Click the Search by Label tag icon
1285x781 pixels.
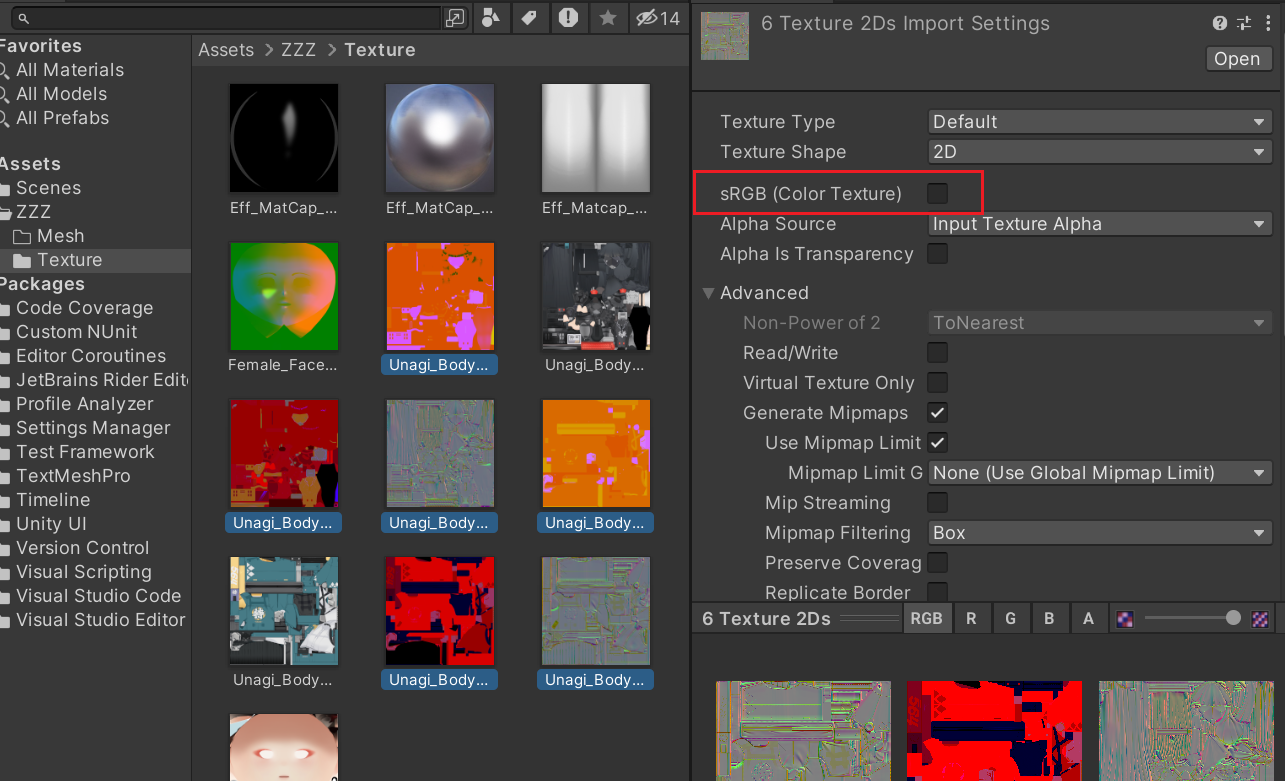pyautogui.click(x=529, y=18)
